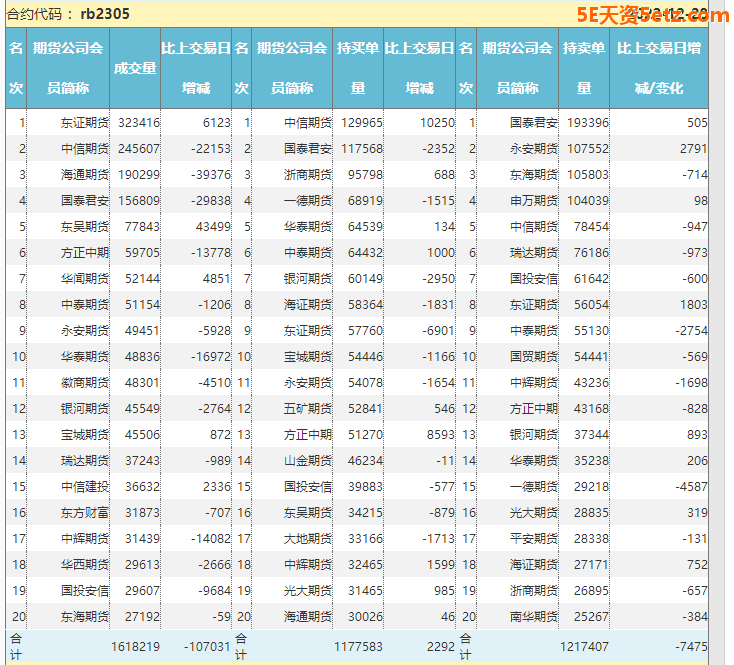Select 浙商期货 in long position rank 3
The image size is (734, 665).
pos(308,175)
